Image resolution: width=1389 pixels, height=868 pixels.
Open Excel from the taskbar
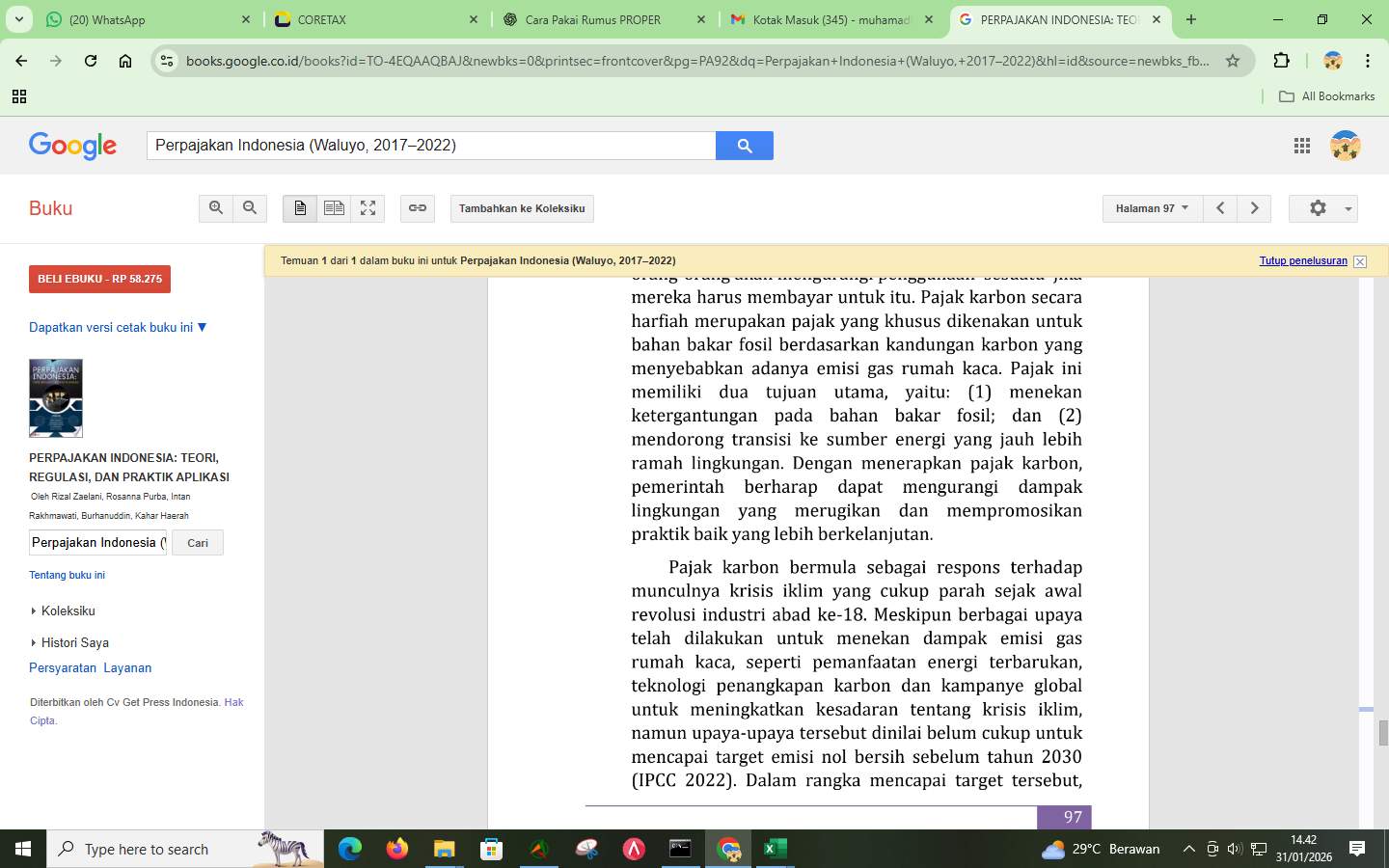point(773,850)
